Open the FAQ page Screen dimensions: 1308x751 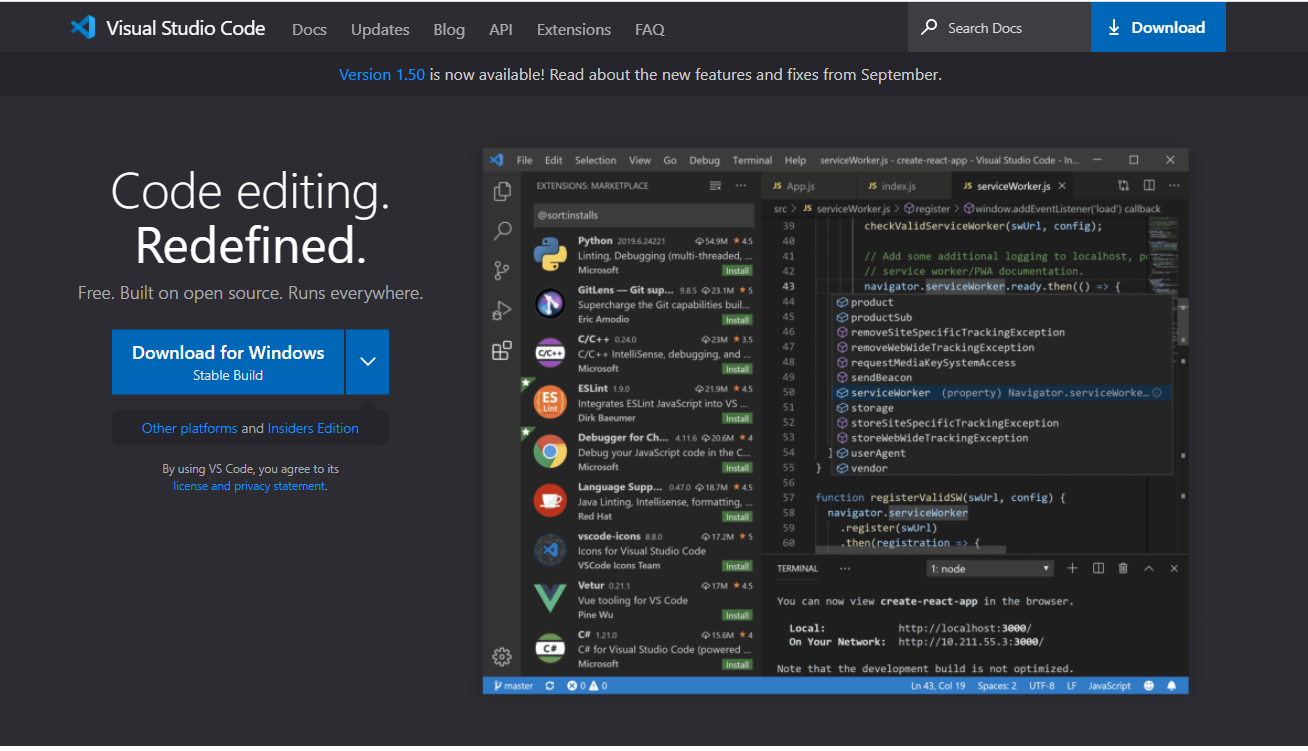[650, 30]
